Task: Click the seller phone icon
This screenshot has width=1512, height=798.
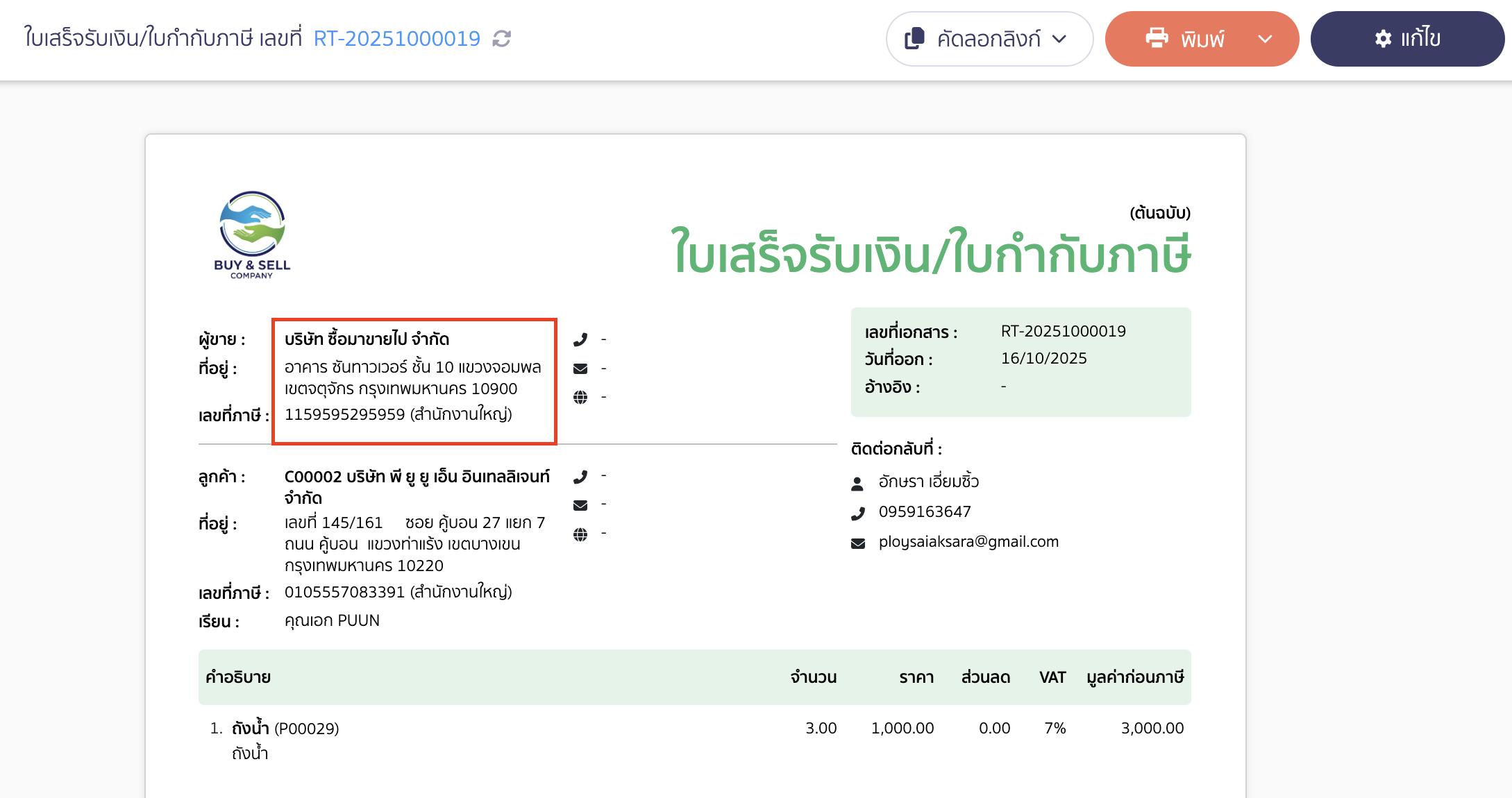Action: point(580,339)
